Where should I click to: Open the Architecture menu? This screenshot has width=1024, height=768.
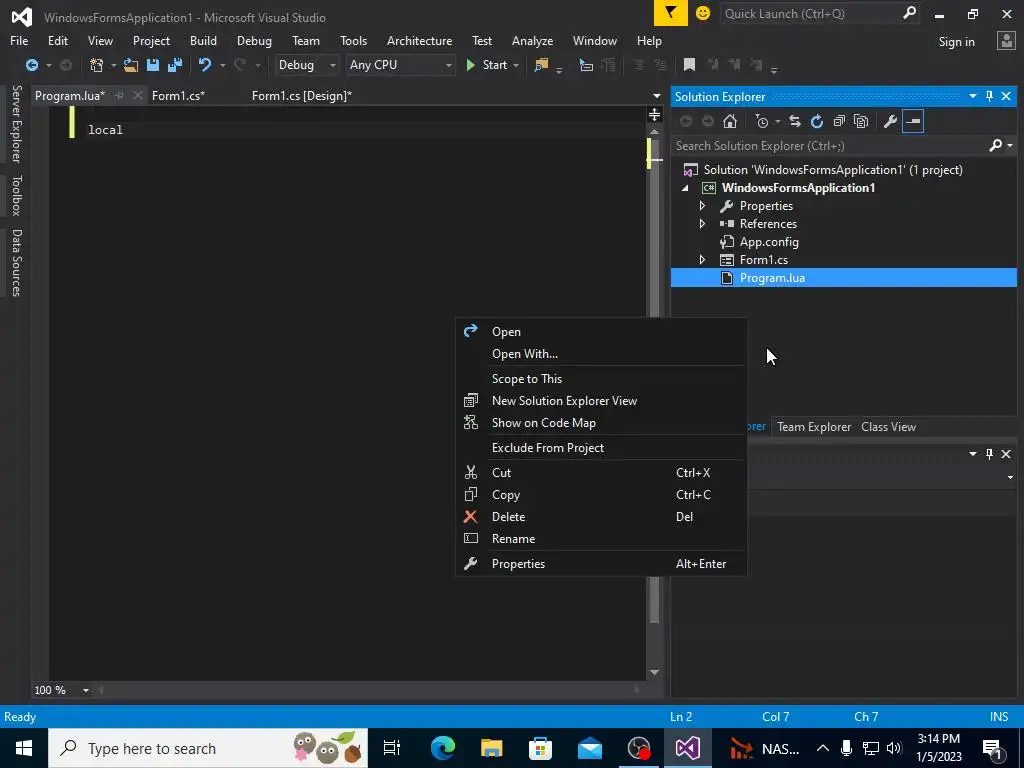tap(419, 40)
